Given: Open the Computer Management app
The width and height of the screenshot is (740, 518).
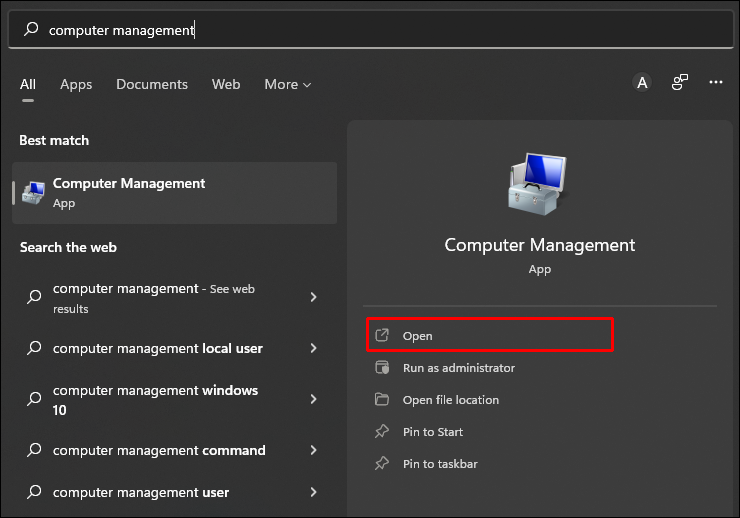Looking at the screenshot, I should 418,336.
